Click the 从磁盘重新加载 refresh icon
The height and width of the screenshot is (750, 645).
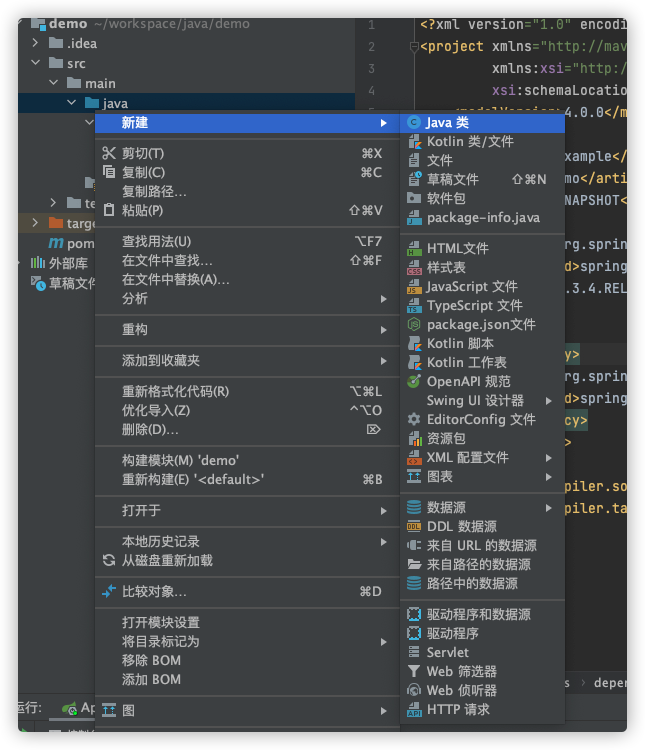[109, 561]
